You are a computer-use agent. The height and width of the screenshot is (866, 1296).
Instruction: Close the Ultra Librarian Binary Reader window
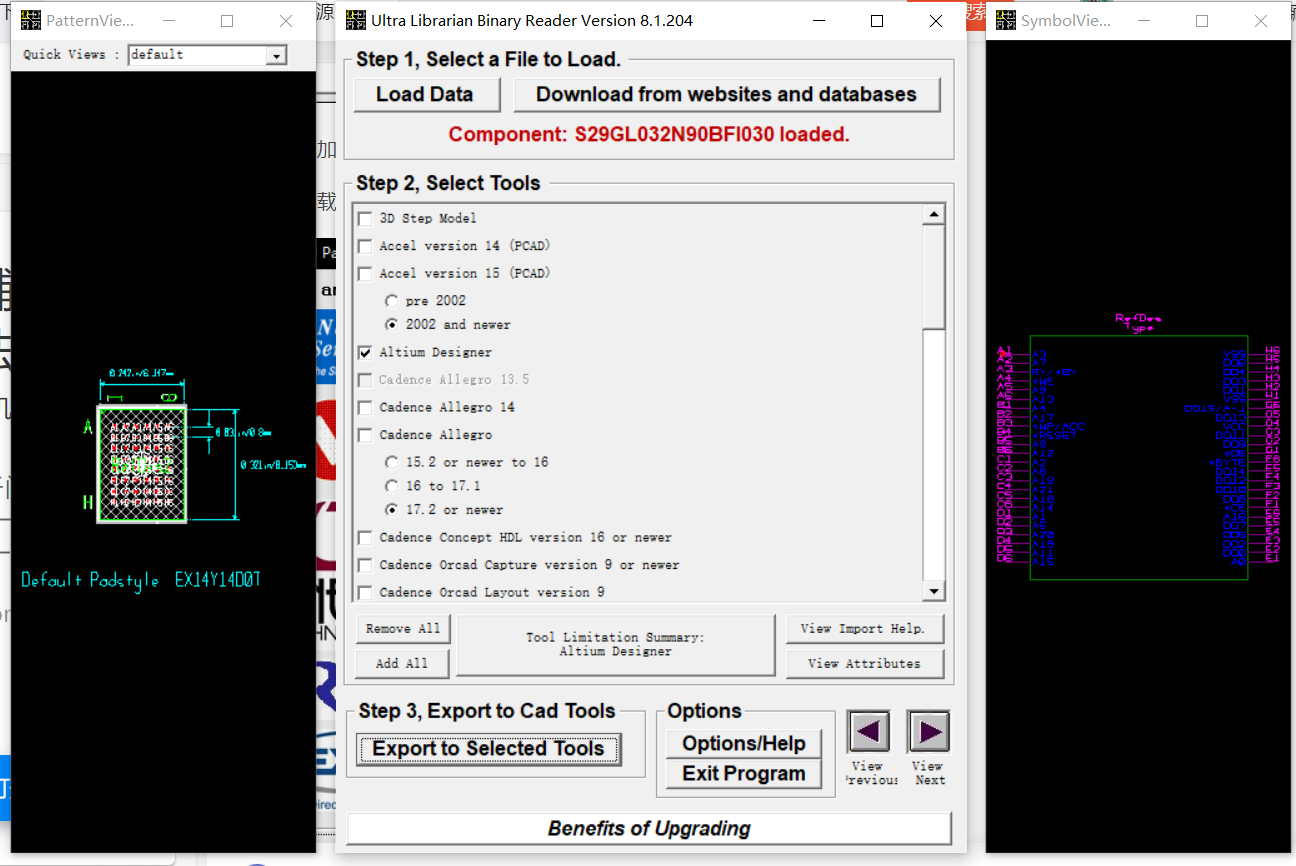(935, 20)
